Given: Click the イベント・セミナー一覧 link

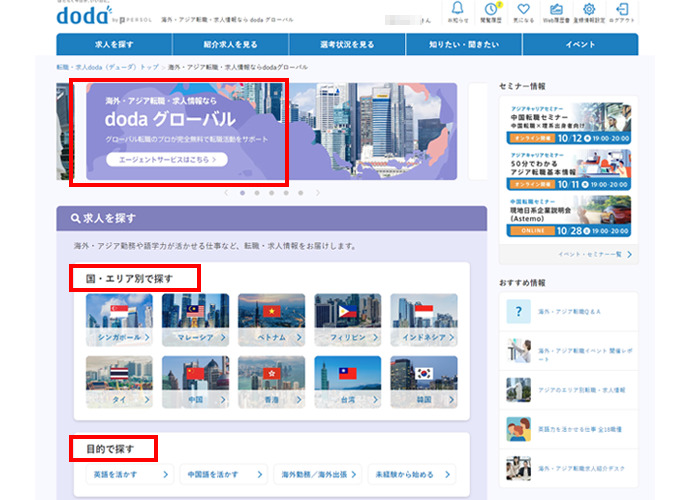Looking at the screenshot, I should 595,254.
